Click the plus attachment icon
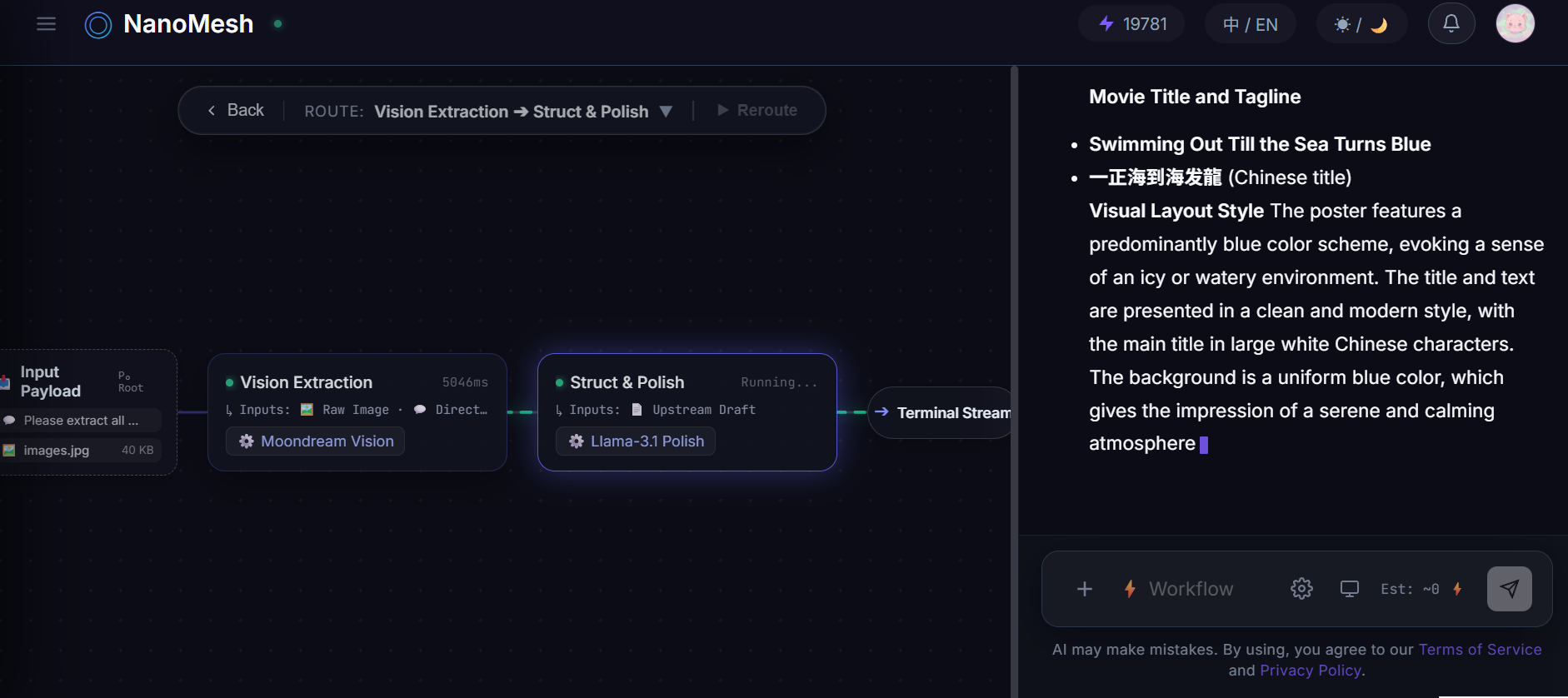 click(1085, 590)
